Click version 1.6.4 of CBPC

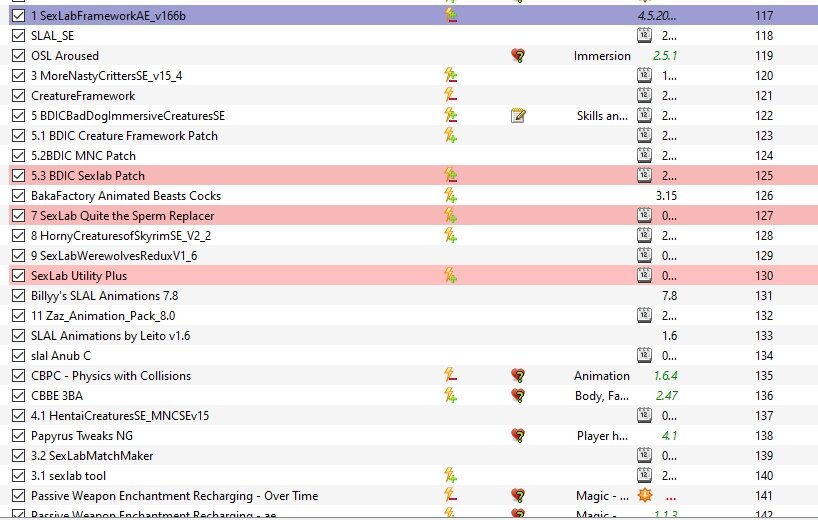(x=666, y=376)
